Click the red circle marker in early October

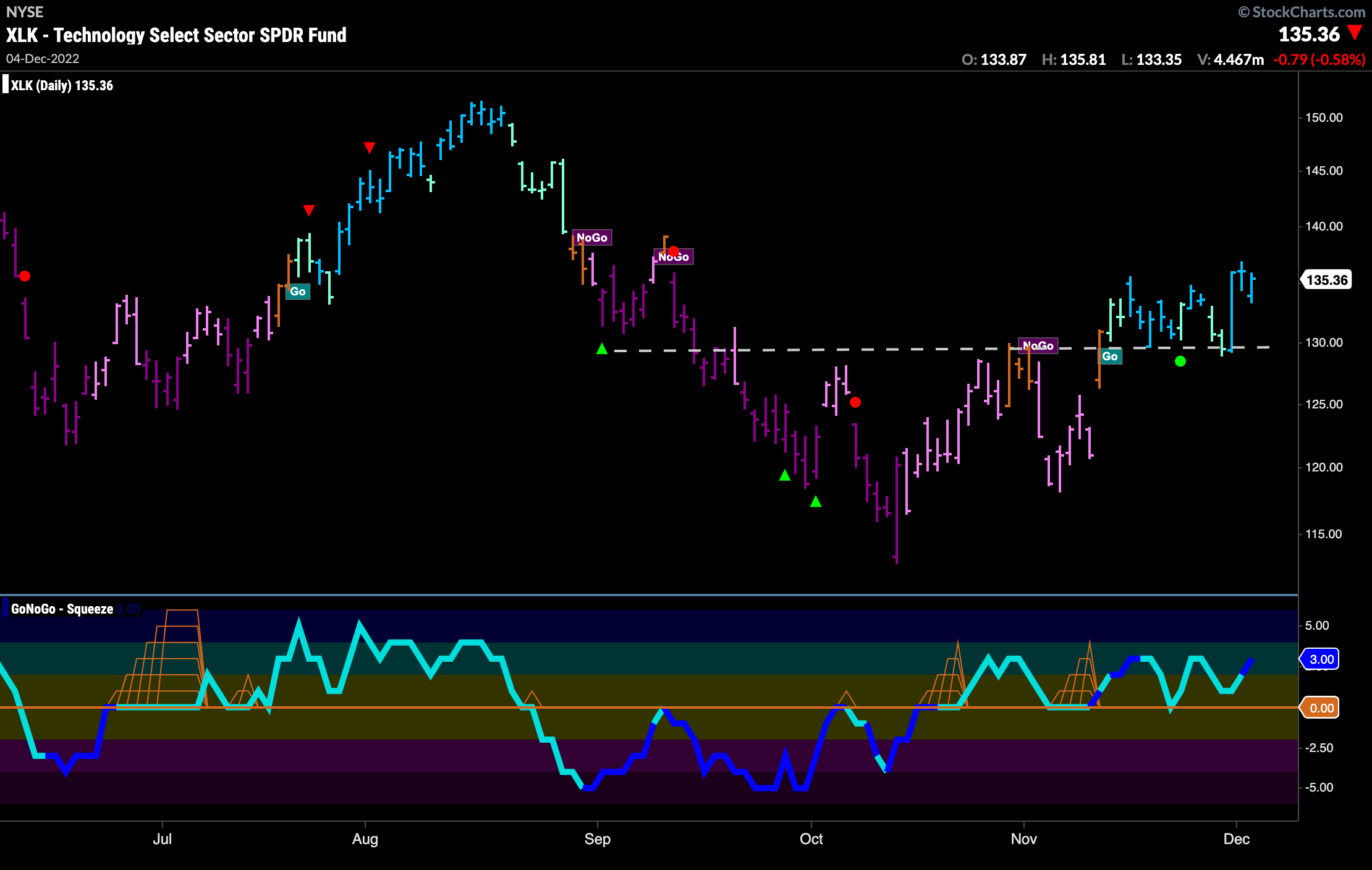click(855, 402)
